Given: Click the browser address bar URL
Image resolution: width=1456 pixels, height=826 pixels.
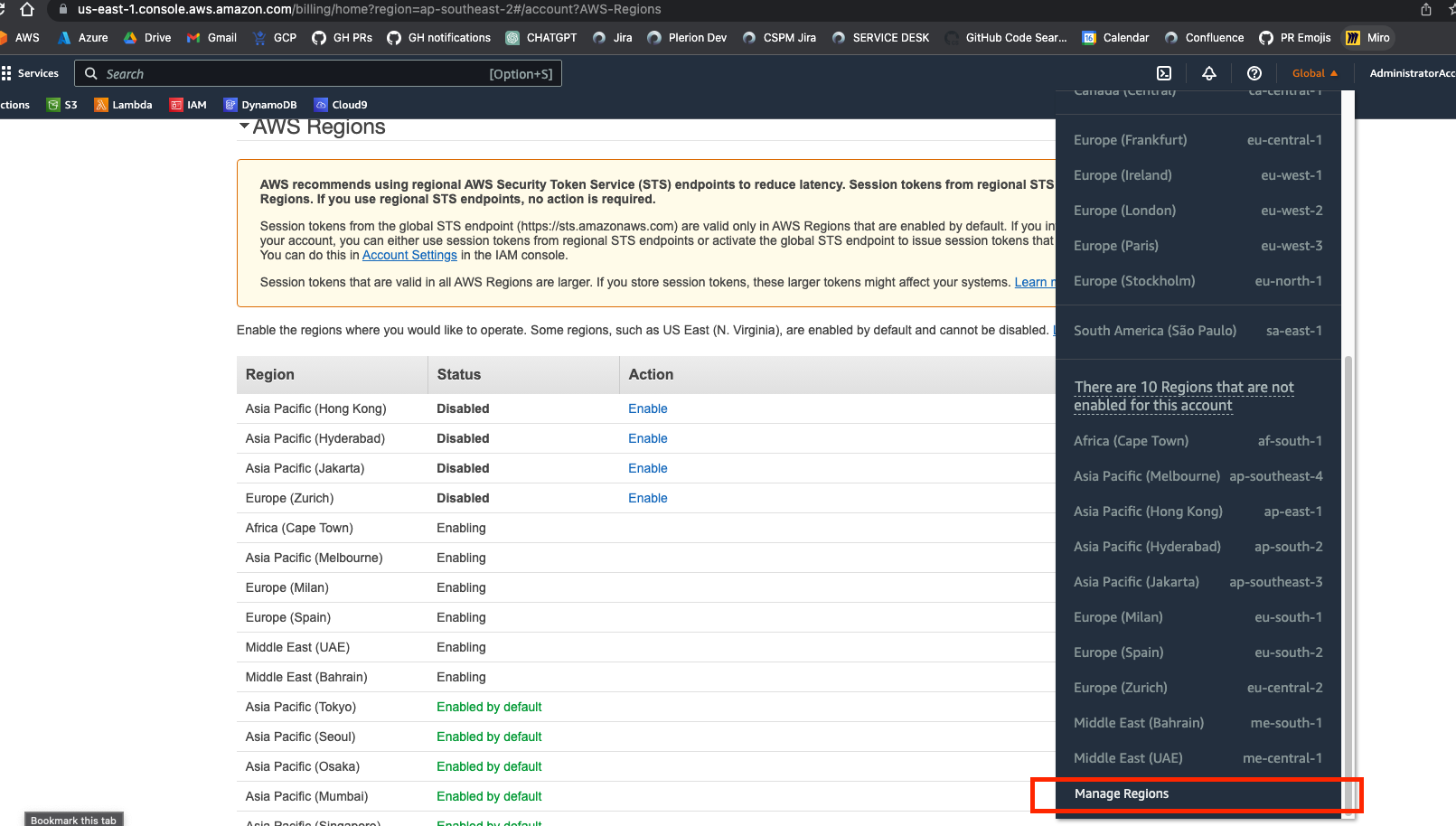Looking at the screenshot, I should pyautogui.click(x=369, y=9).
